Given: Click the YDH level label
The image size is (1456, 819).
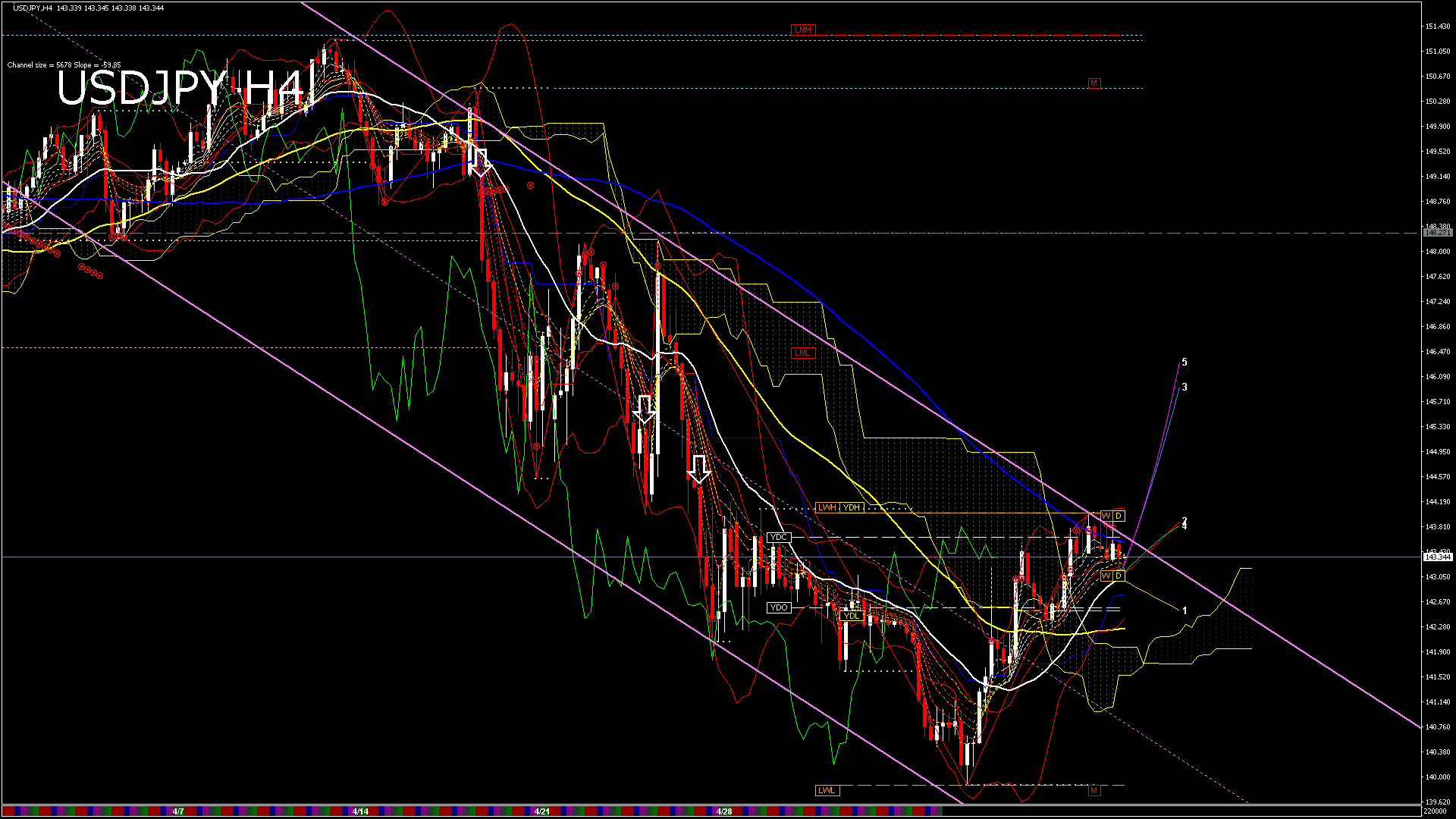Looking at the screenshot, I should tap(852, 507).
